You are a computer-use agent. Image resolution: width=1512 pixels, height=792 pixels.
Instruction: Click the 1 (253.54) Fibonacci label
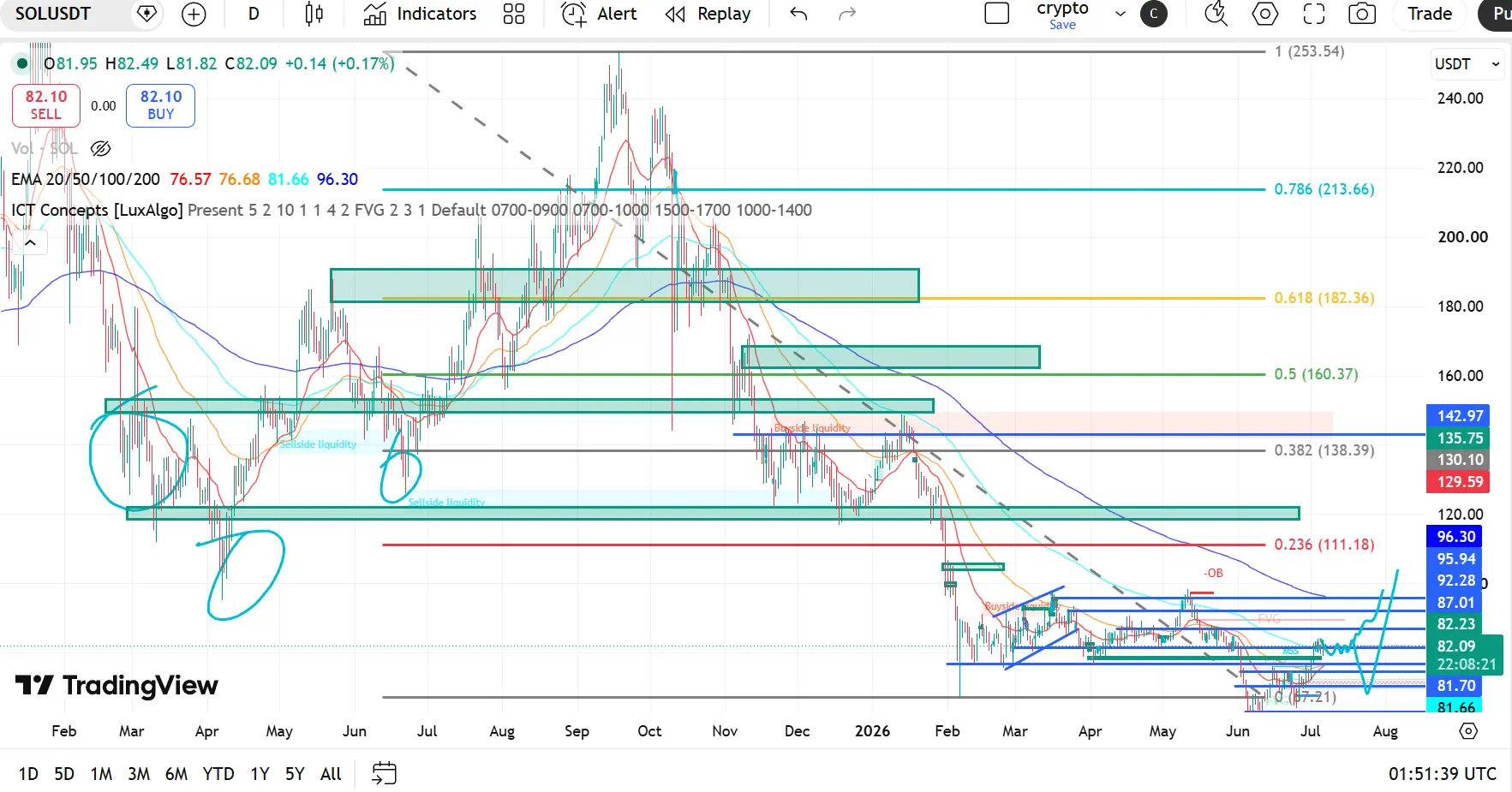[1309, 51]
